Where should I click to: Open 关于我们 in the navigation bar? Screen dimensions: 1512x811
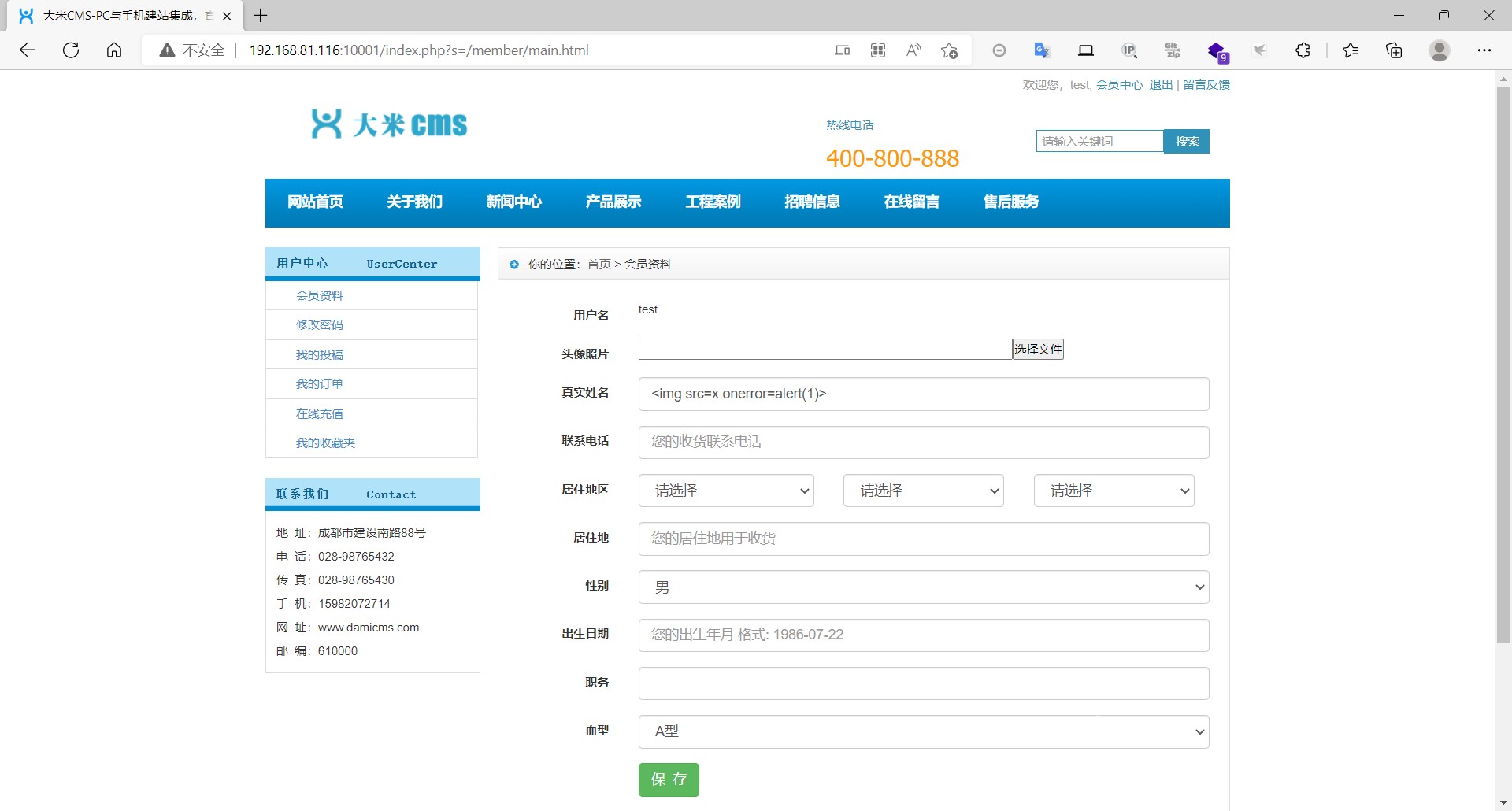pyautogui.click(x=414, y=202)
